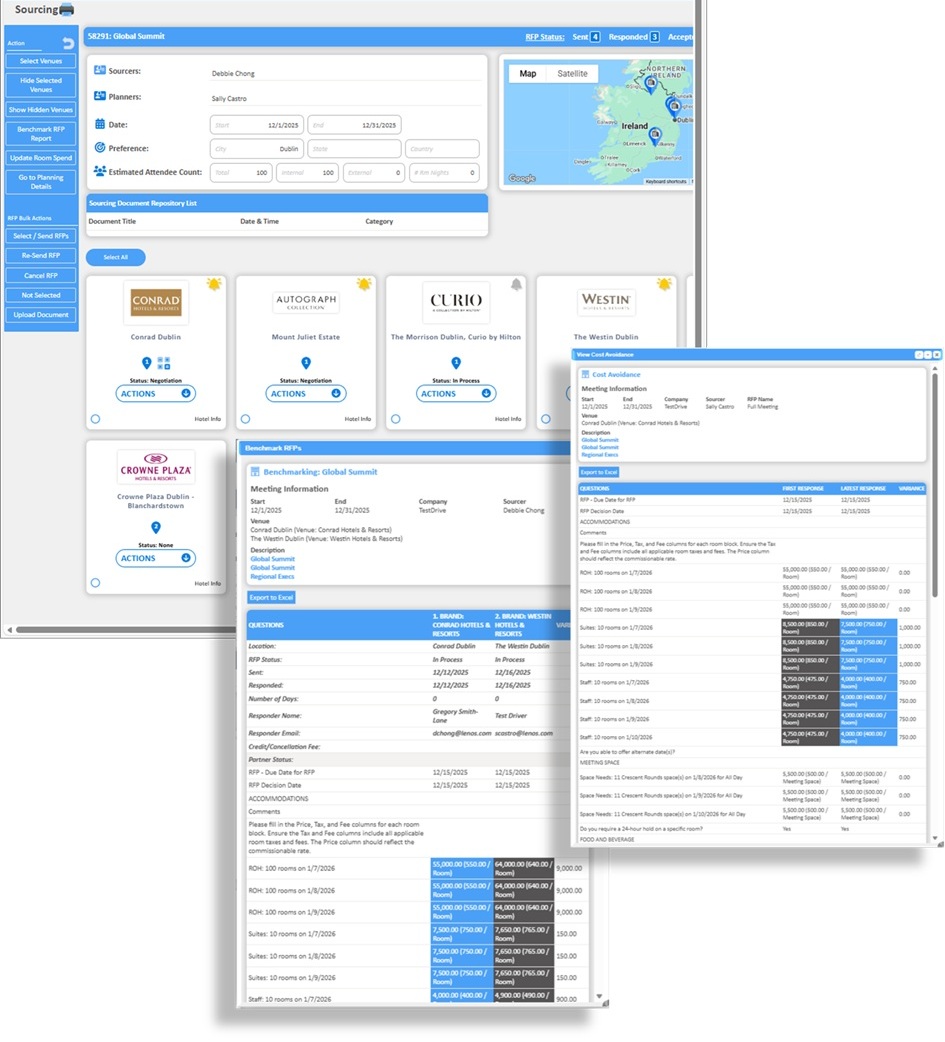
Task: Click Export to Excel in Cost Avoidance
Action: tap(599, 471)
